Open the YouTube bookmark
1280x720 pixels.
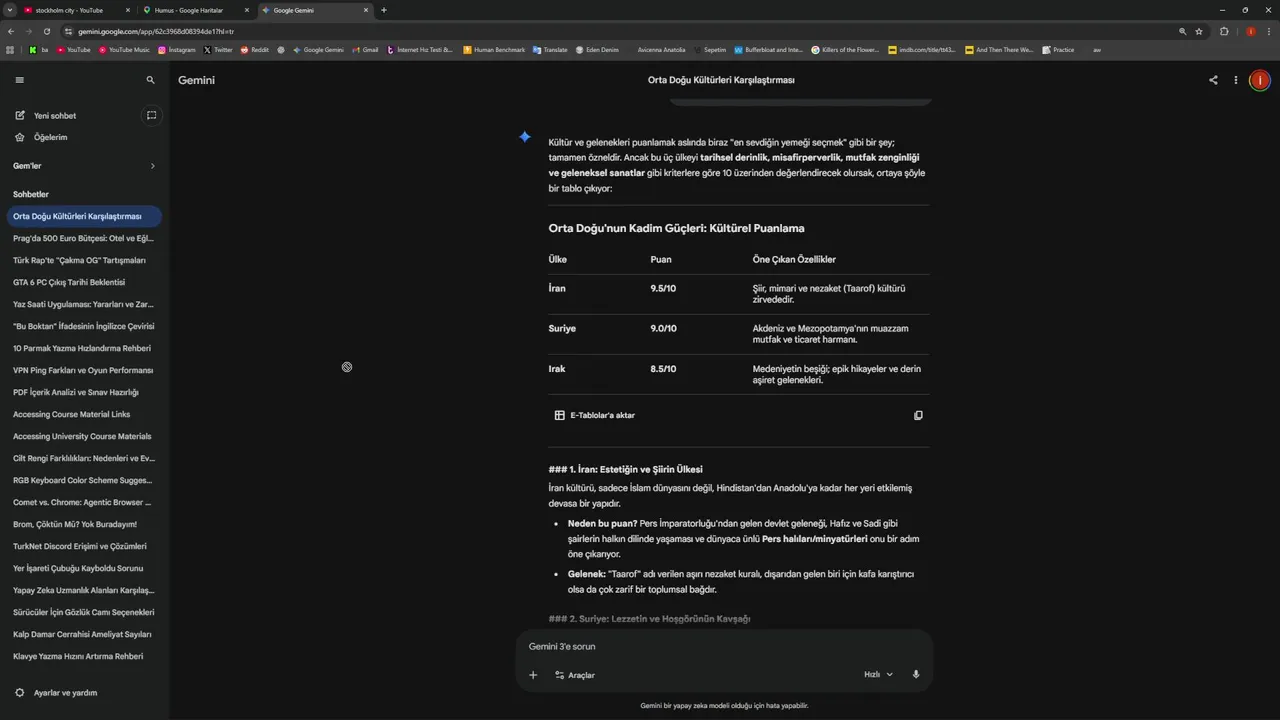pyautogui.click(x=74, y=49)
